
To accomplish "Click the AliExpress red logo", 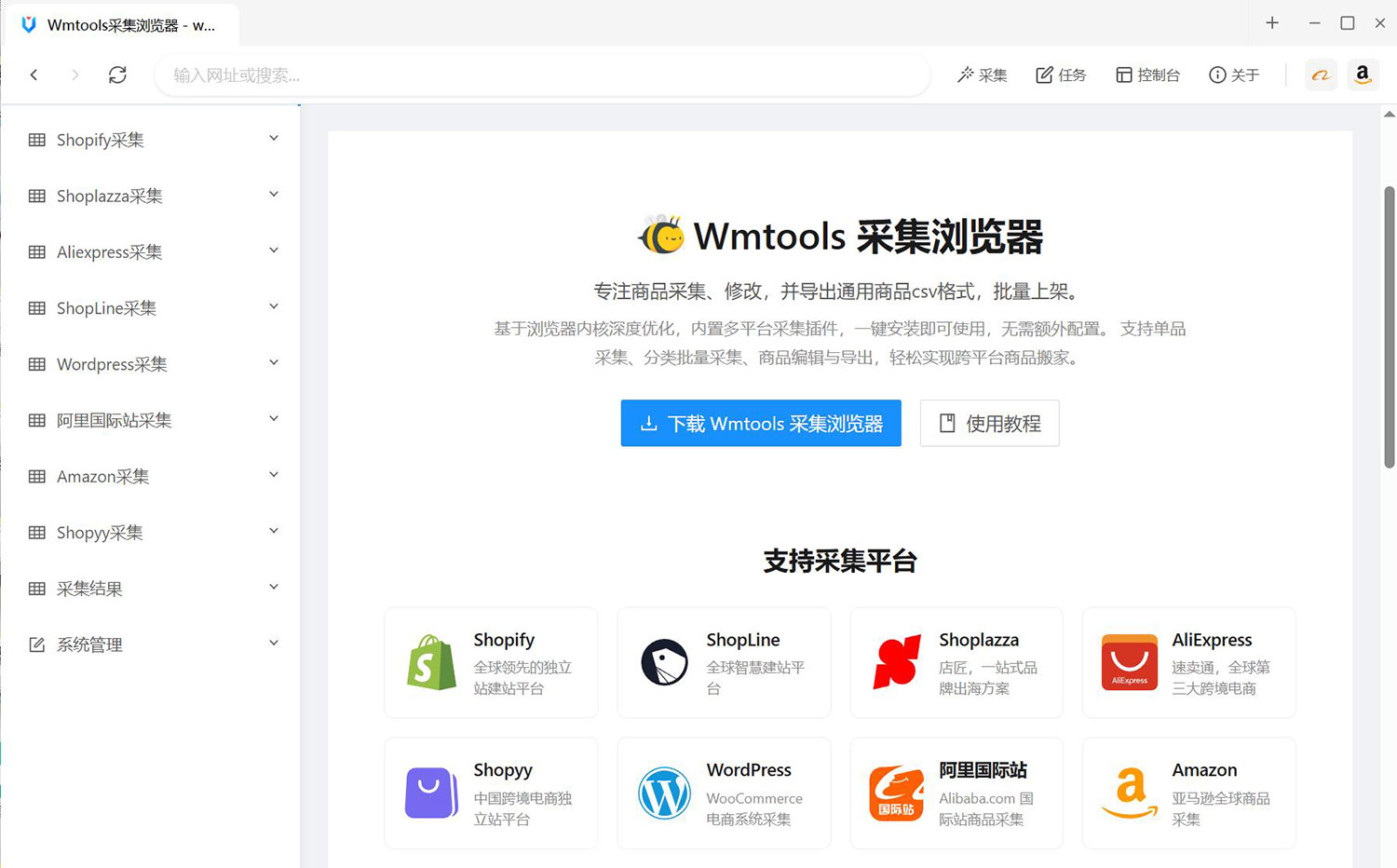I will pyautogui.click(x=1130, y=662).
